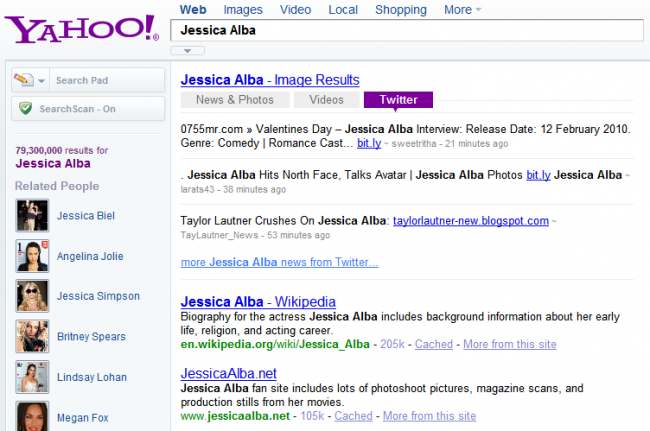Open the taylorlautner-new.blogspot.com link
650x431 pixels.
471,220
